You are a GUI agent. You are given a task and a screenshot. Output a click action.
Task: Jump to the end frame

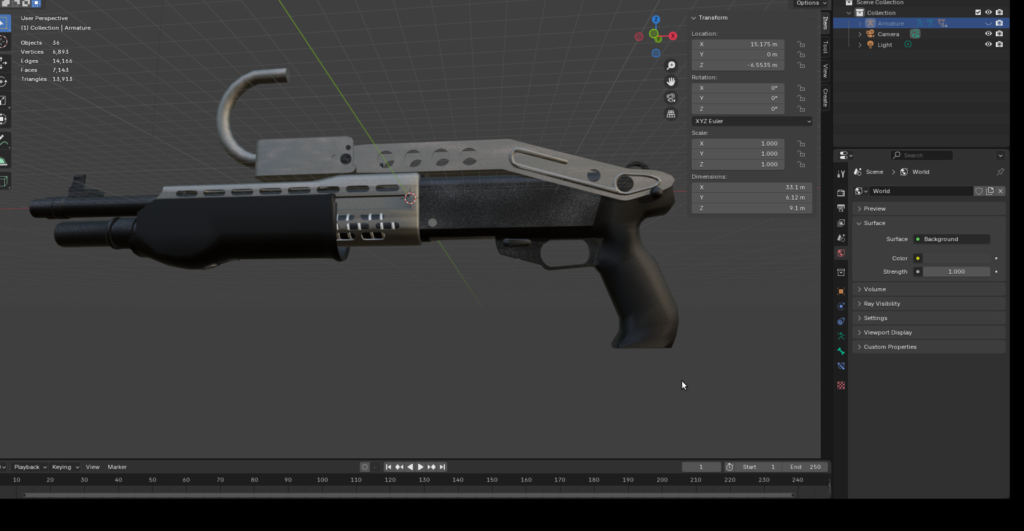click(442, 467)
